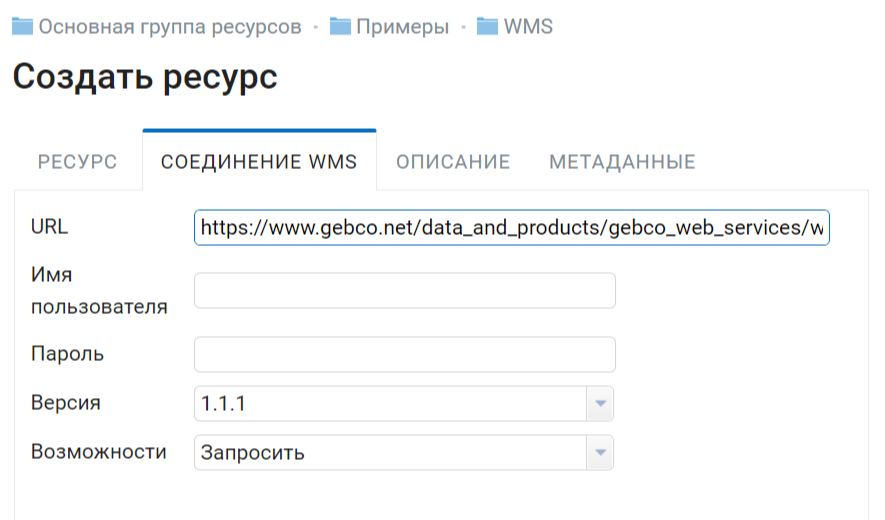Click the Возможности field label

click(99, 452)
